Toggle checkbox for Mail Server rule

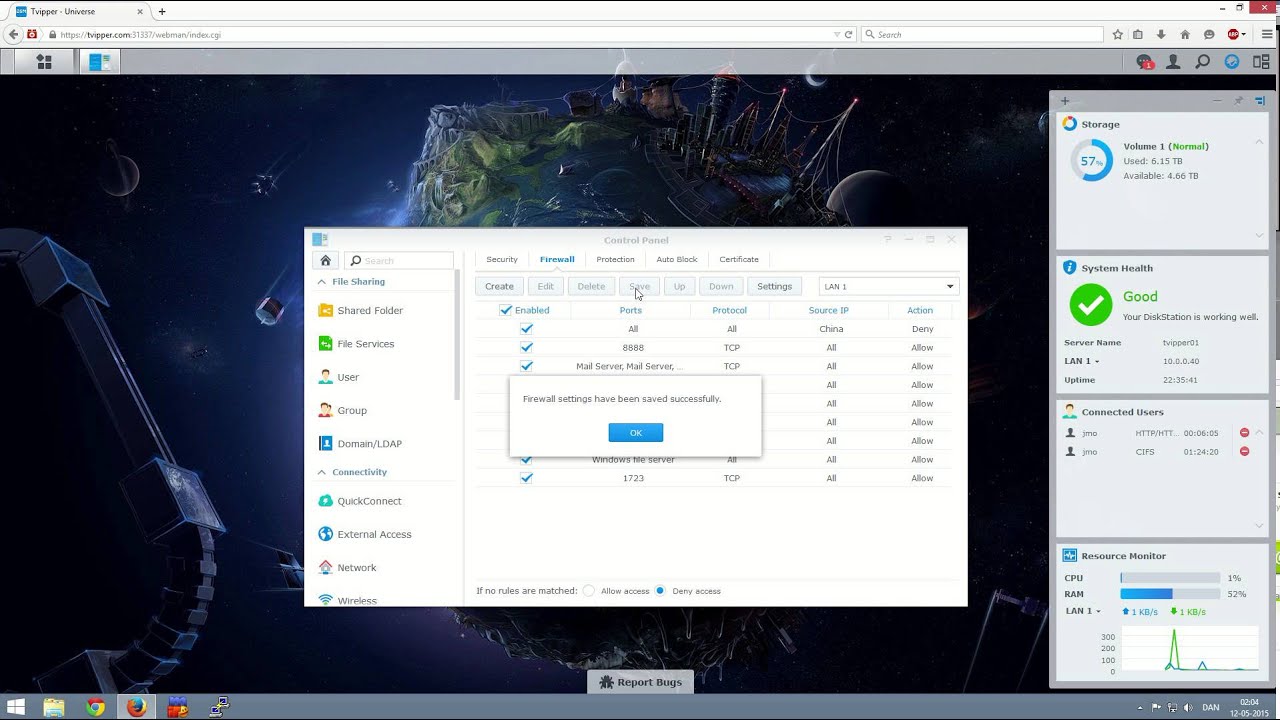[x=527, y=366]
